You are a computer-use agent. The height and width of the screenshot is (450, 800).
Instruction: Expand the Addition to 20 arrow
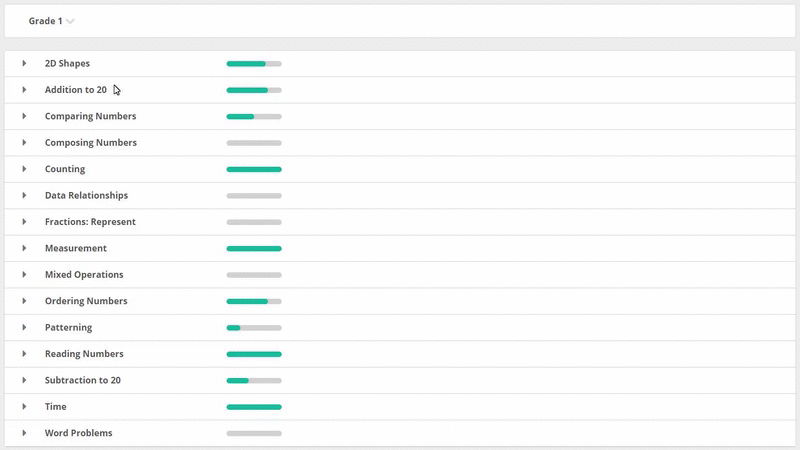(x=24, y=90)
